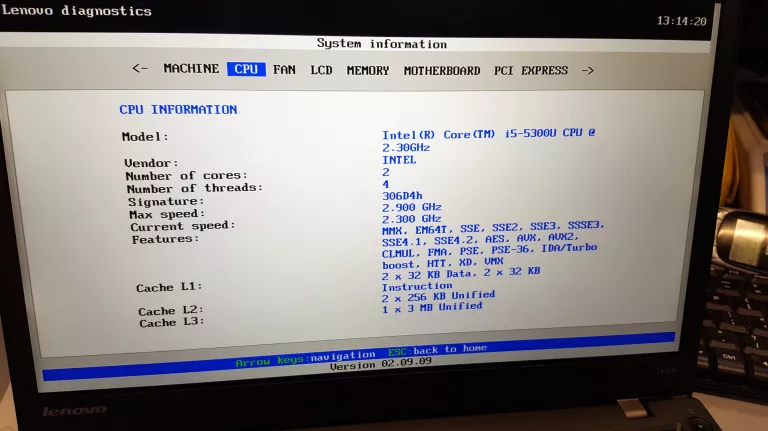Select the highlighted CPU tab
768x431 pixels.
pos(246,69)
